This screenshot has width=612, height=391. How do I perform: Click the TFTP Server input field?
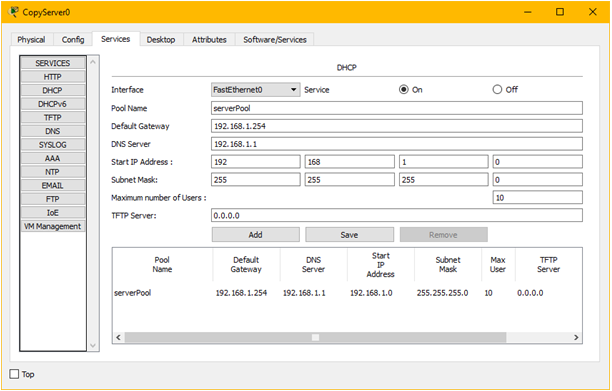(x=397, y=215)
